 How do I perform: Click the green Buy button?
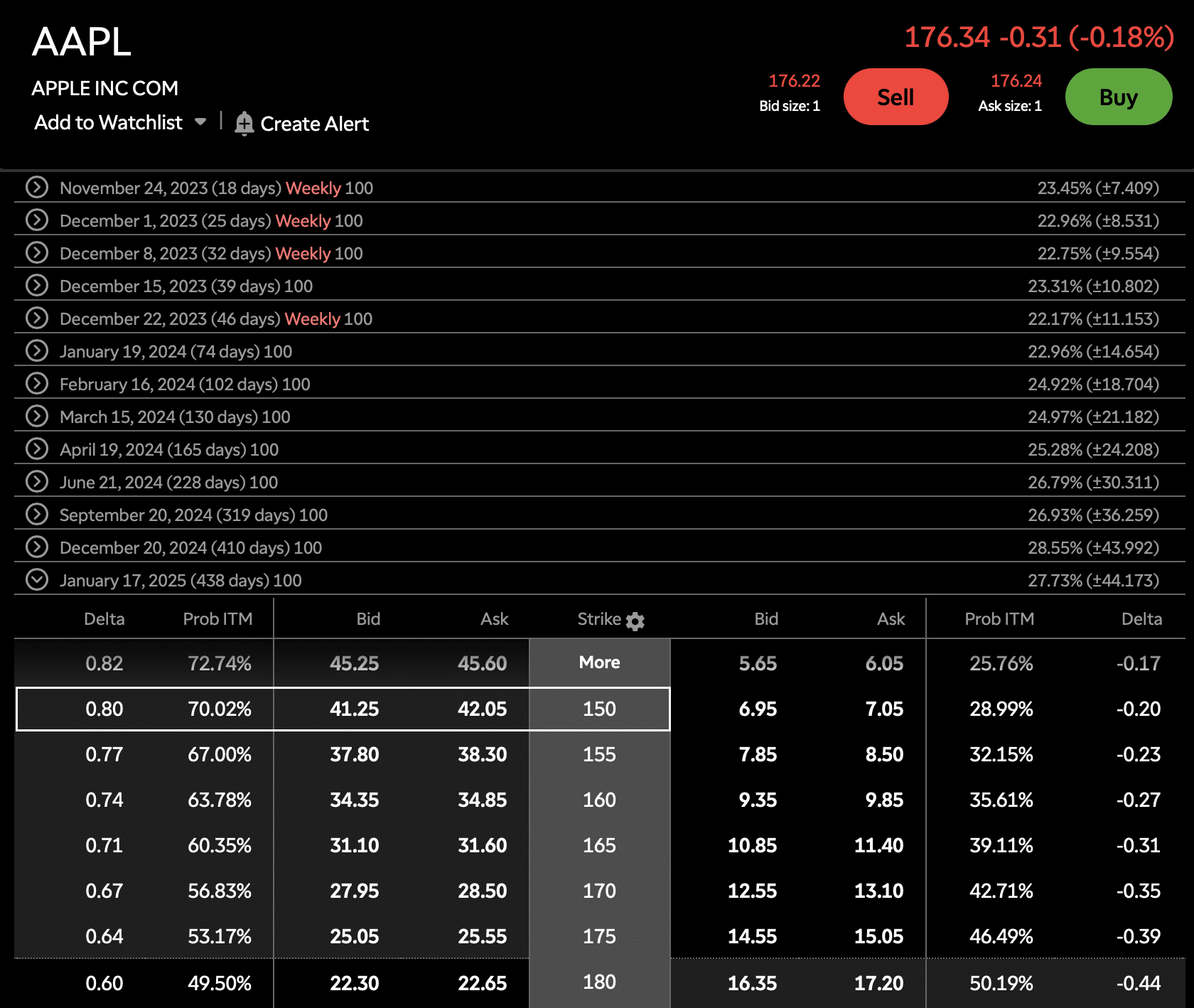1119,97
